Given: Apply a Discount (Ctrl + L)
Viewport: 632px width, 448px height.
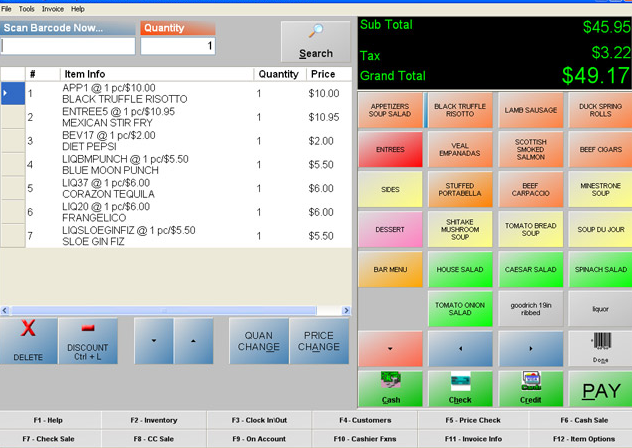Looking at the screenshot, I should tap(88, 341).
